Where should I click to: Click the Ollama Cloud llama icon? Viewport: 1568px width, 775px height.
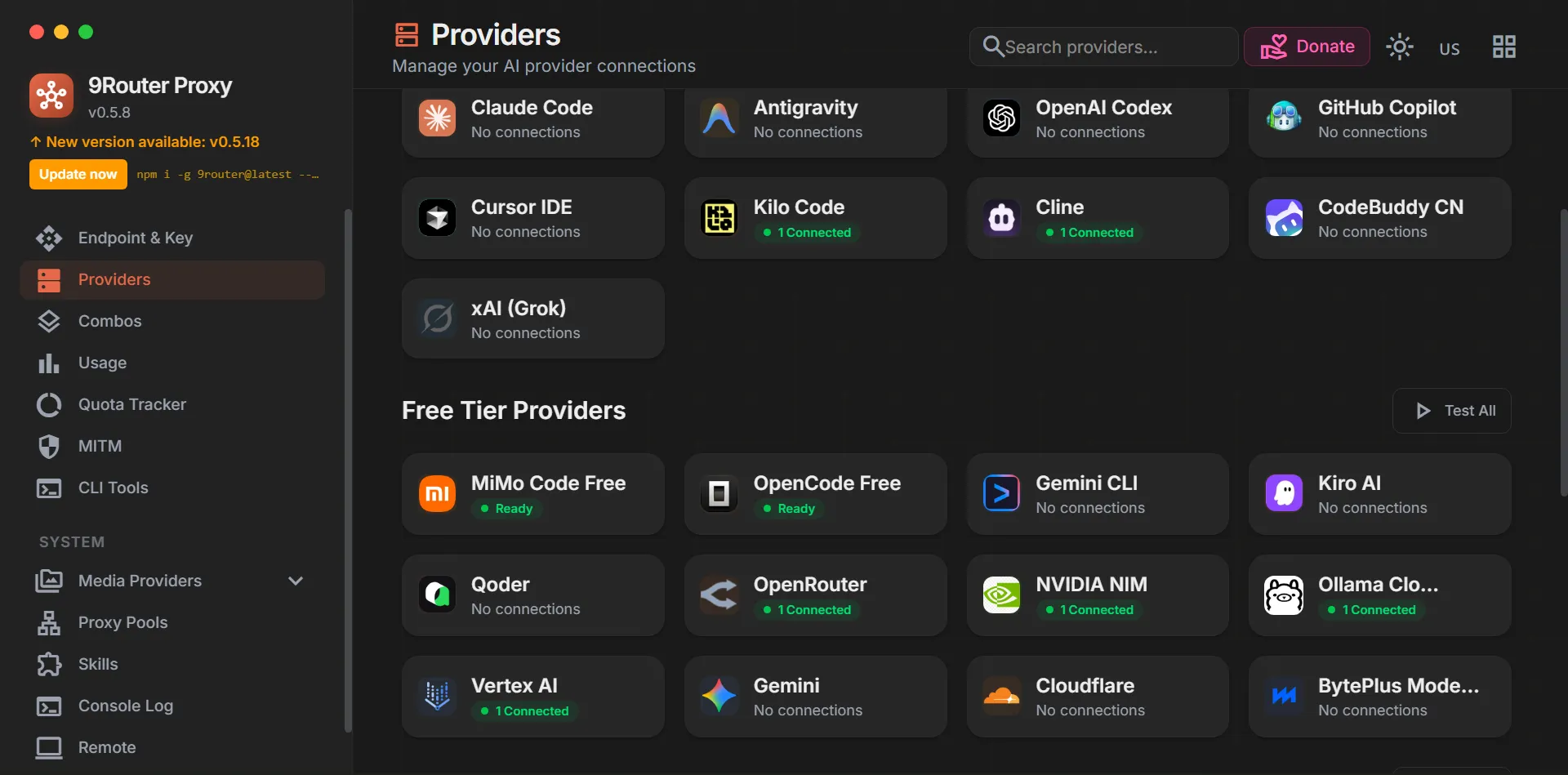[1284, 595]
